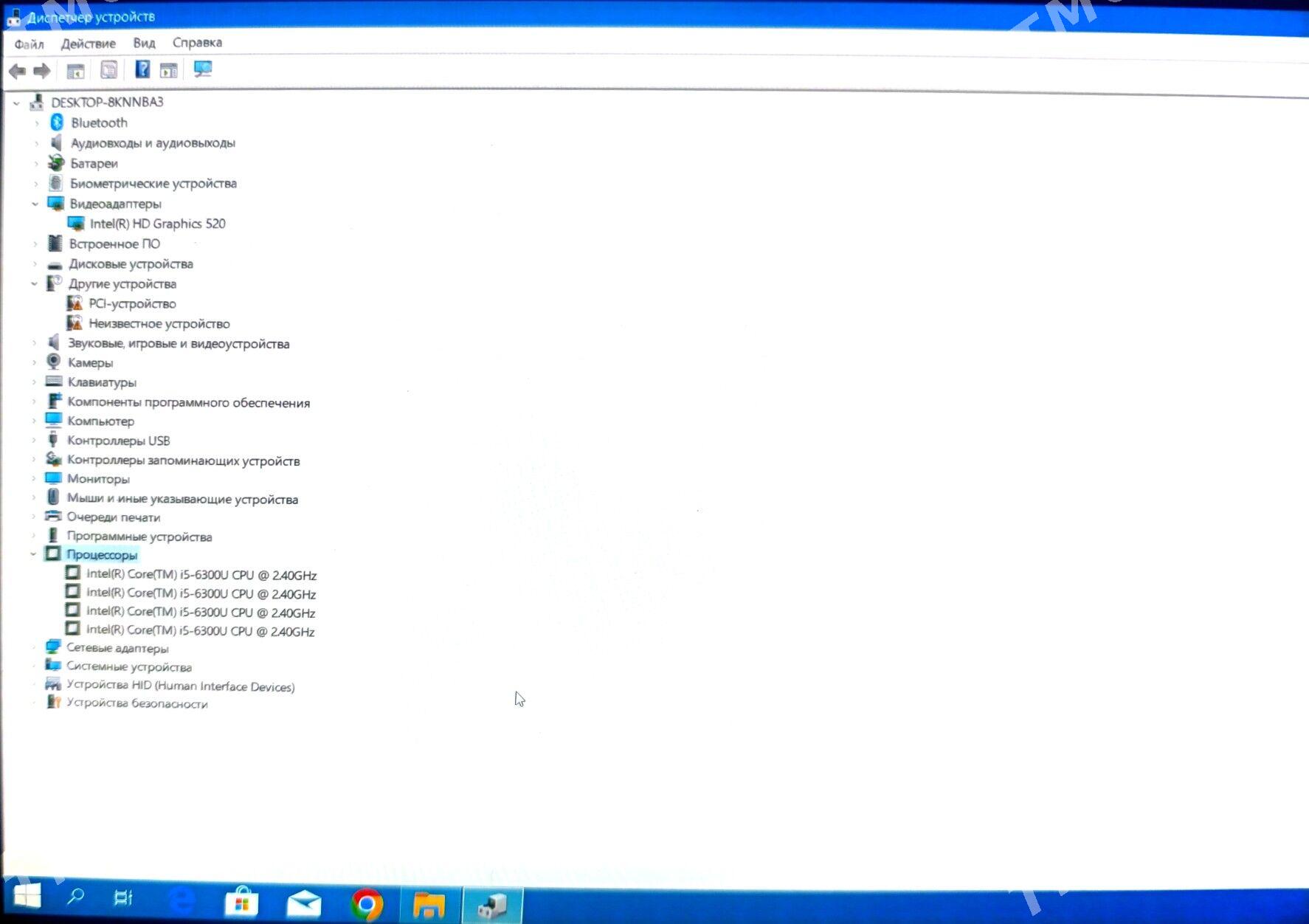Click the Процессоры chip icon
Screen dimensions: 1309x924
click(53, 554)
